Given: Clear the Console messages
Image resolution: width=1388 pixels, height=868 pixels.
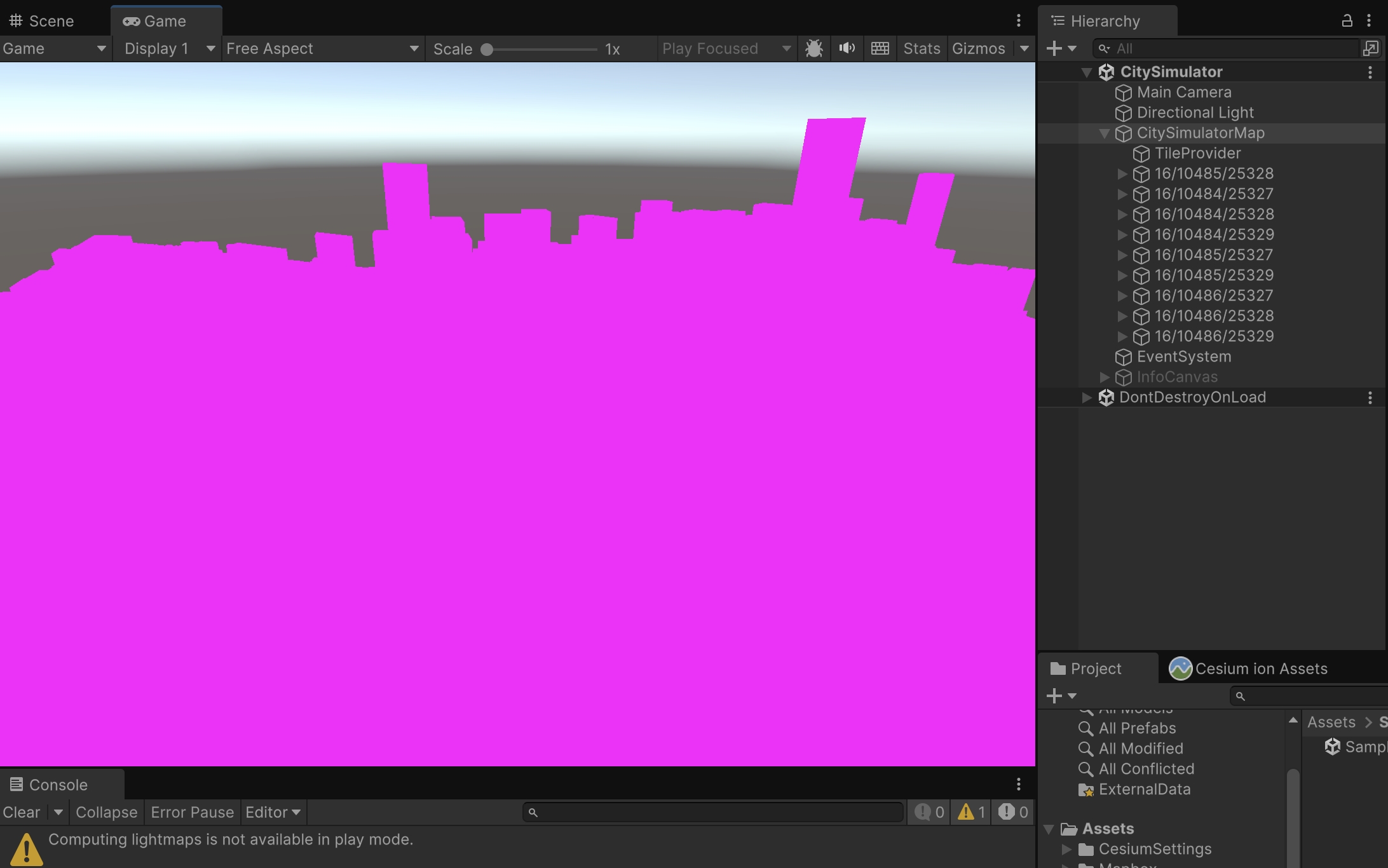Looking at the screenshot, I should (x=21, y=812).
